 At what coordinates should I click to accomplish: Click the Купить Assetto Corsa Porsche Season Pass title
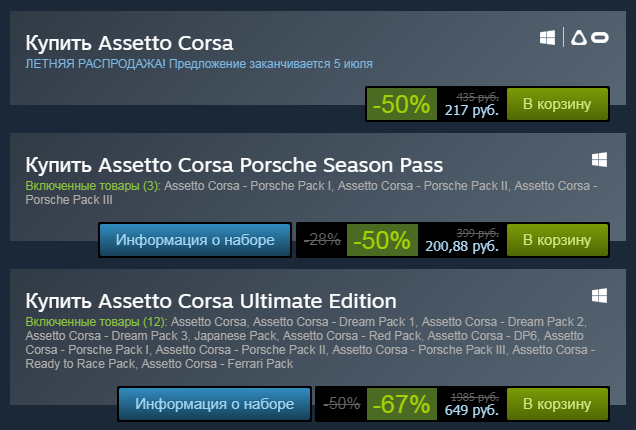[x=234, y=165]
